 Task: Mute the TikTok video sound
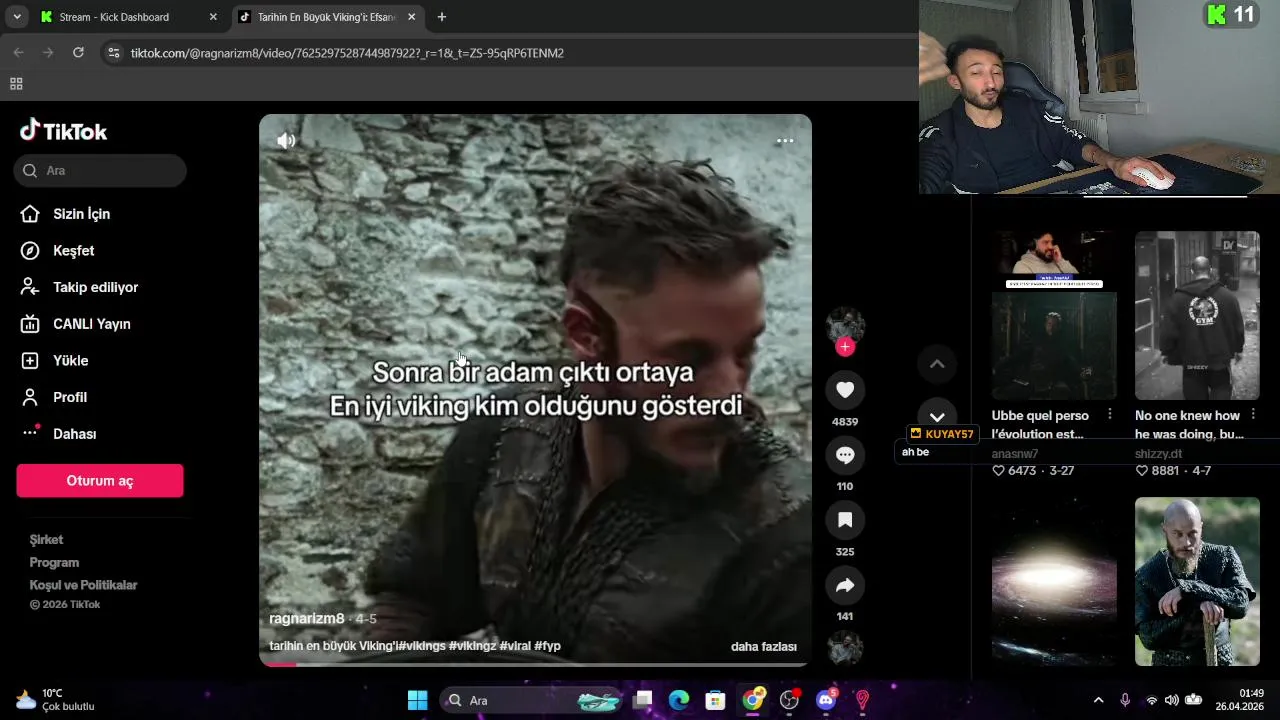286,141
